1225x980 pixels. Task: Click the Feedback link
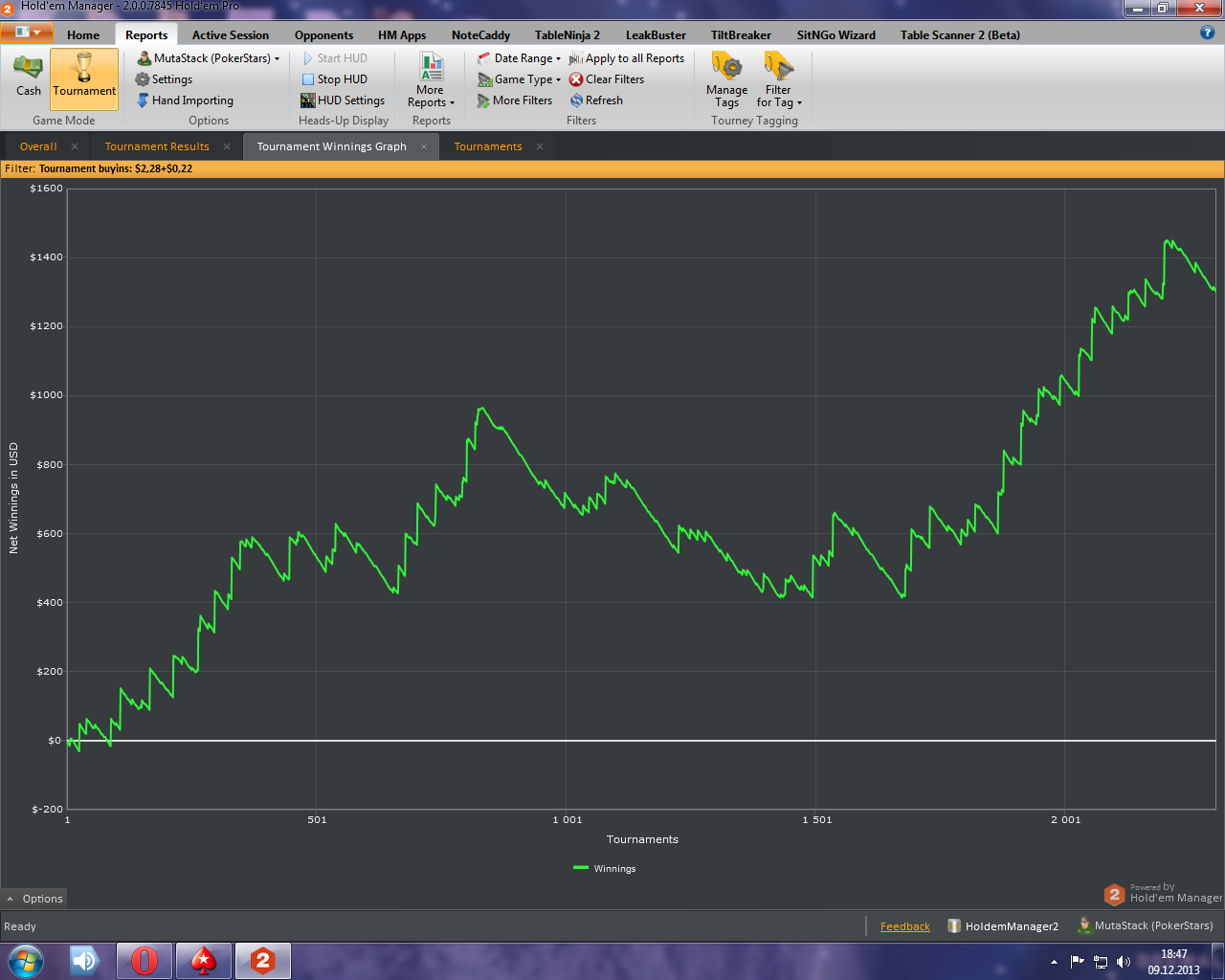click(x=904, y=926)
